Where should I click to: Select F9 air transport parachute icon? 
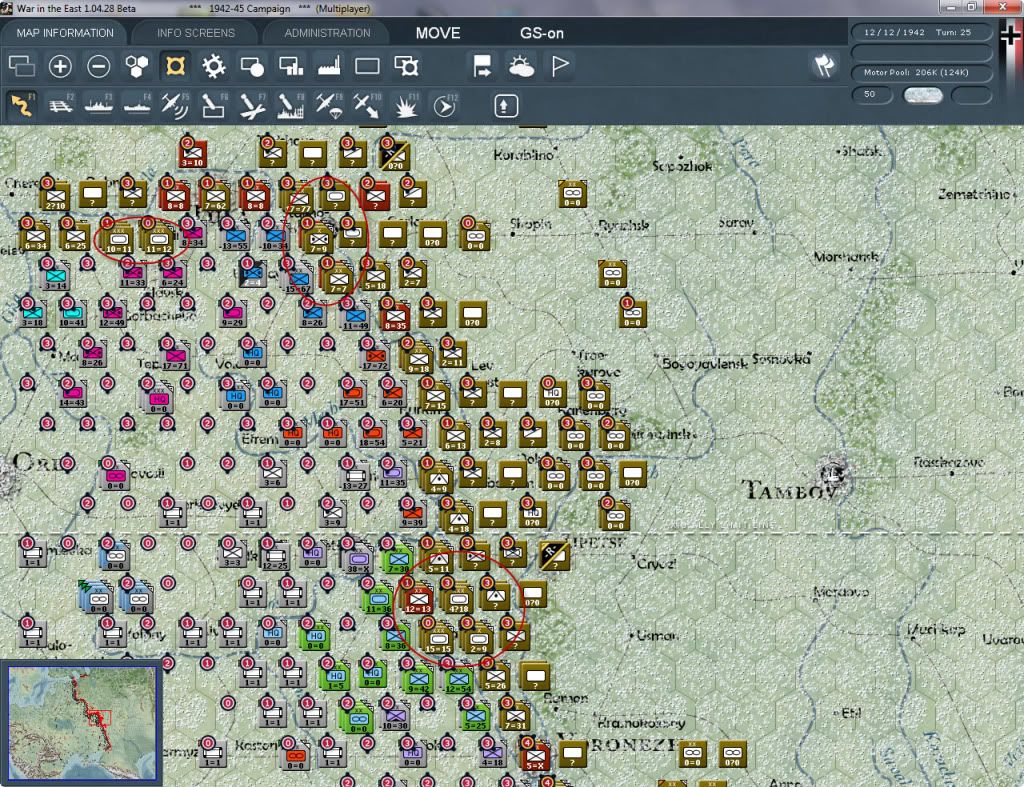[328, 106]
